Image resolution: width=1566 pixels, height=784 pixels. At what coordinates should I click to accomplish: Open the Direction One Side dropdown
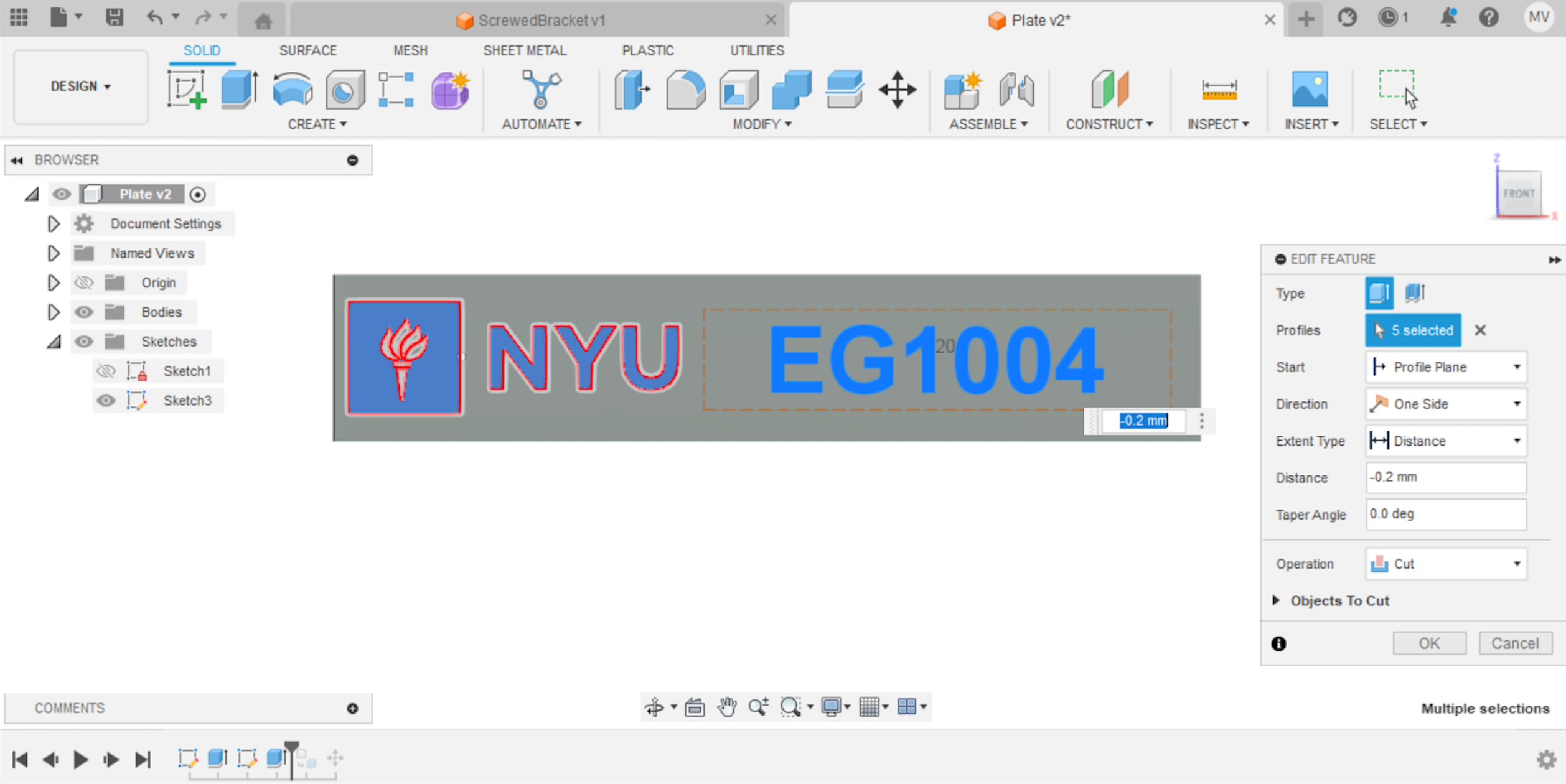pyautogui.click(x=1446, y=404)
